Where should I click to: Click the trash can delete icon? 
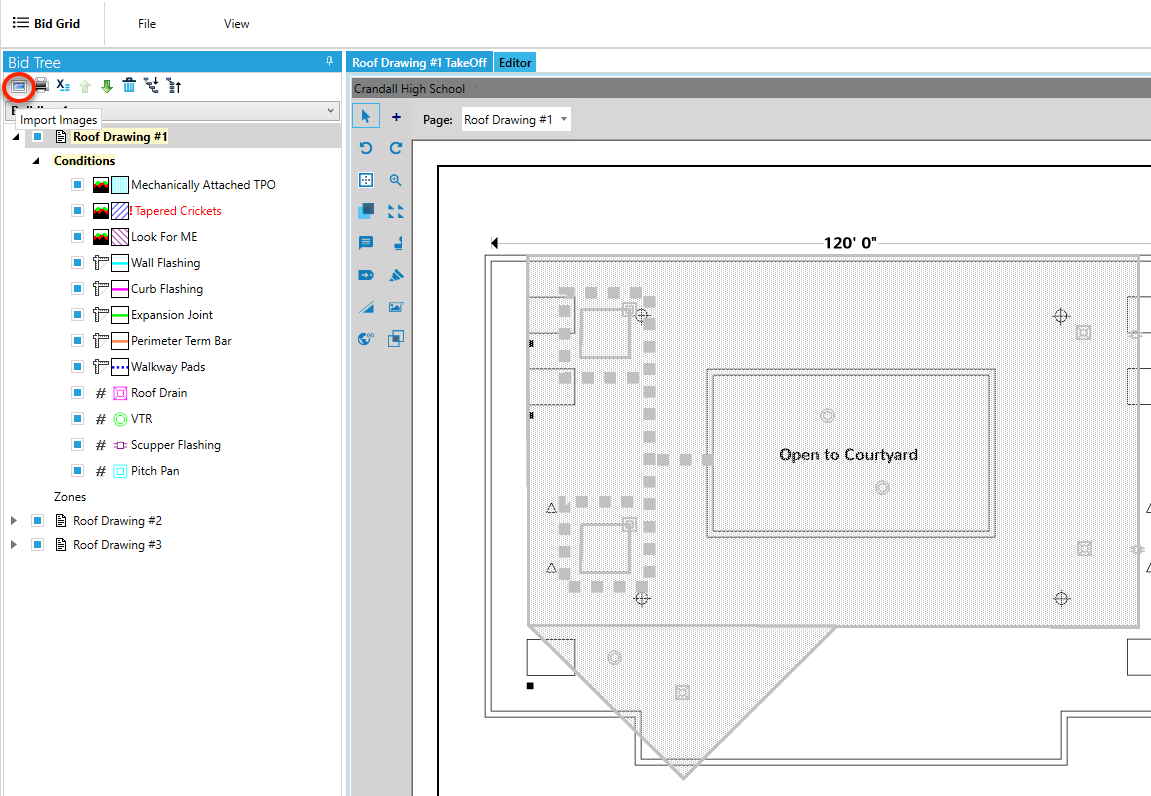click(x=129, y=85)
